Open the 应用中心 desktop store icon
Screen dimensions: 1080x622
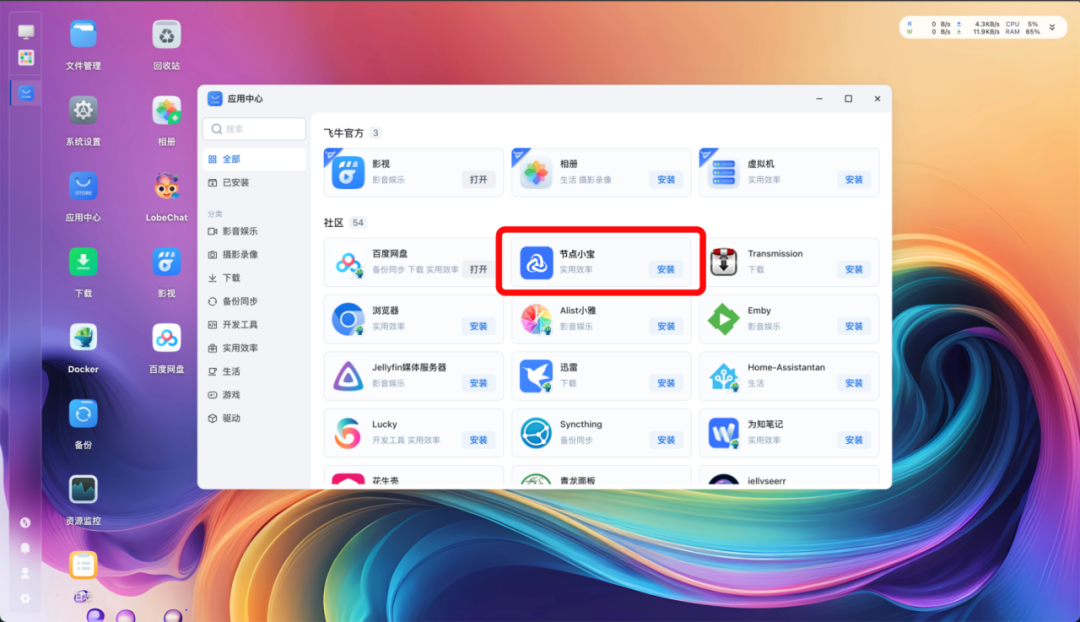83,187
